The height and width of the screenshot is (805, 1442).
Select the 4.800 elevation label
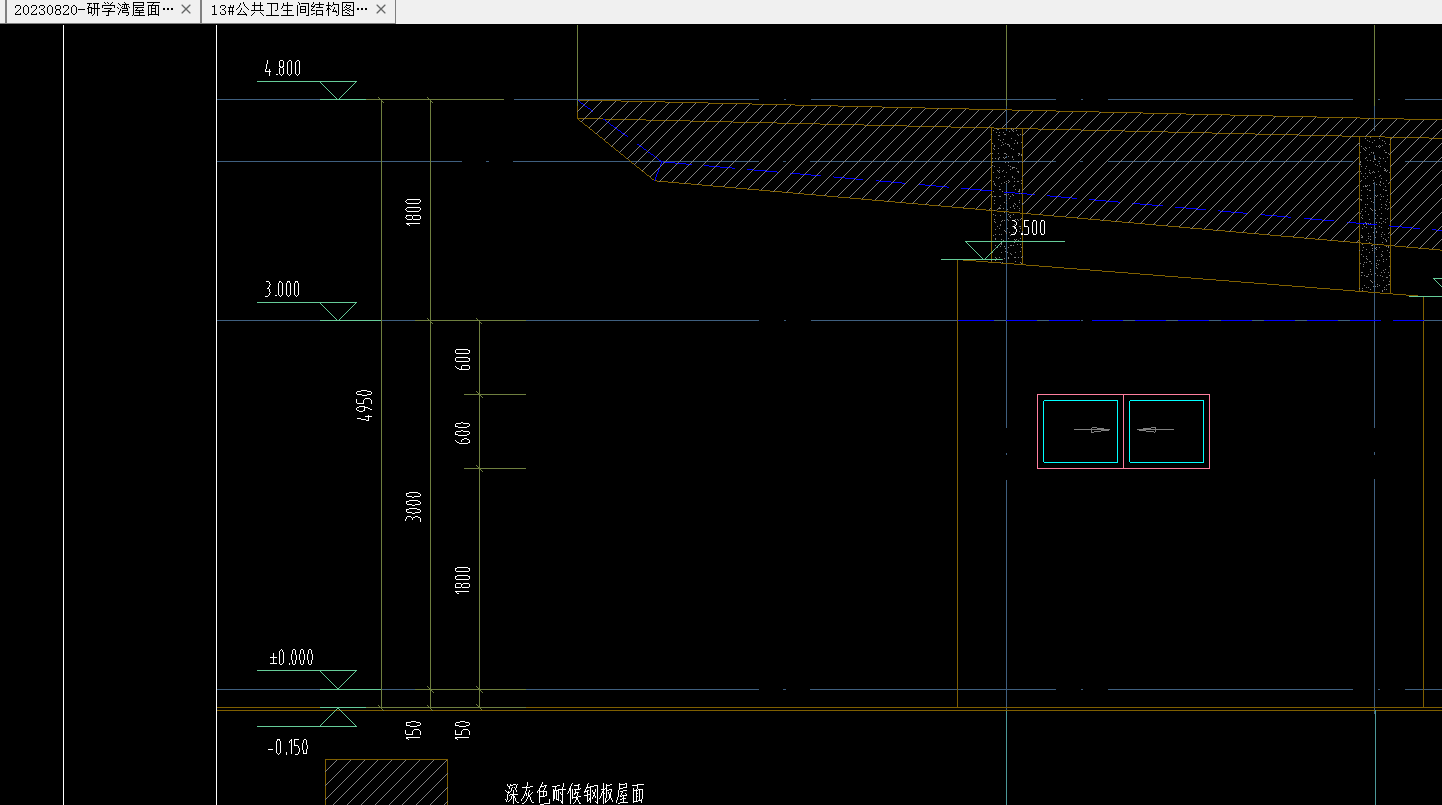[x=283, y=69]
